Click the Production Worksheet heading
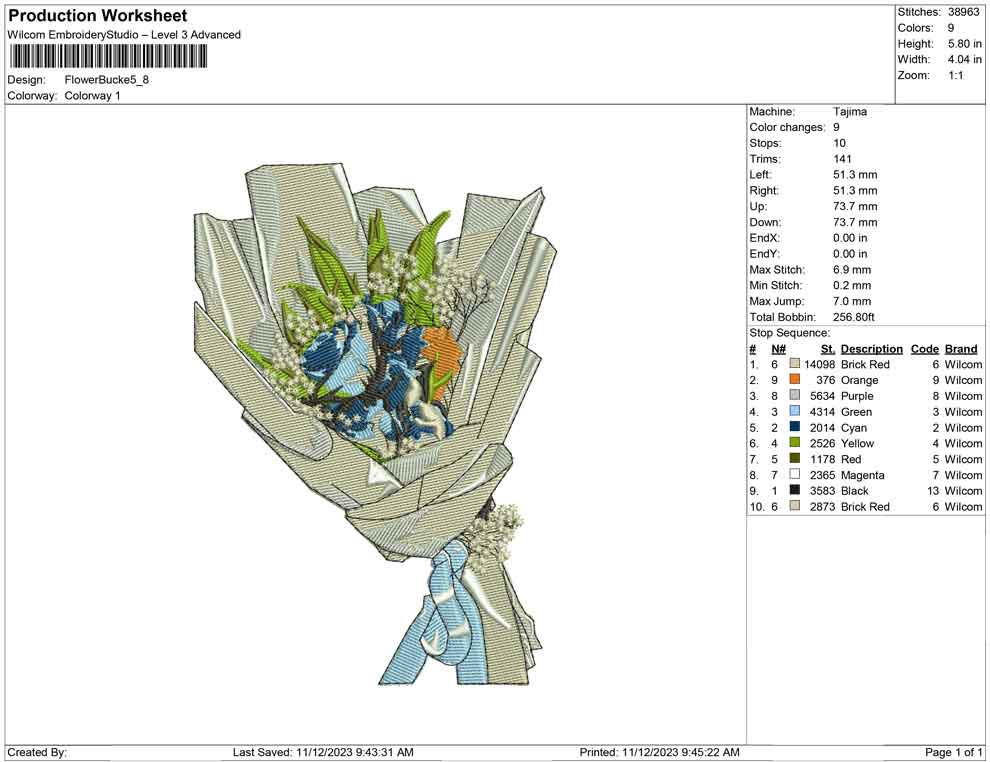This screenshot has width=990, height=762. click(x=98, y=16)
